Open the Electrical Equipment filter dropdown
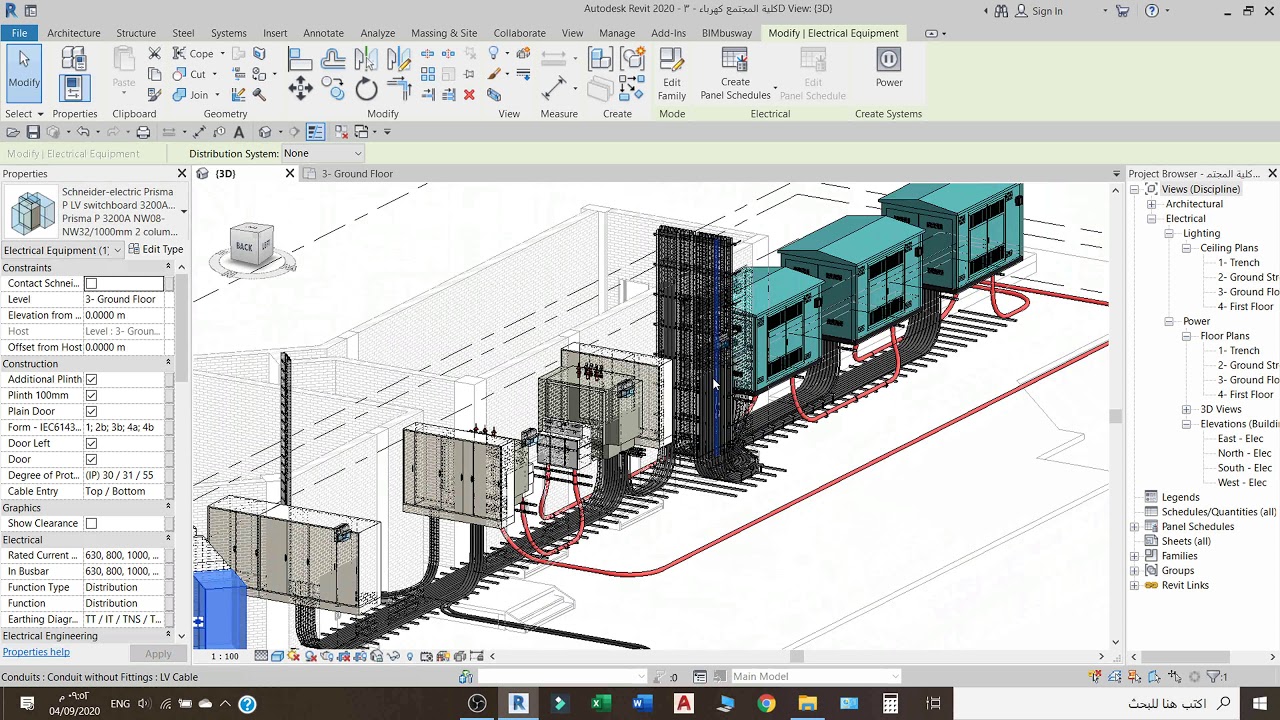This screenshot has height=720, width=1280. tap(62, 250)
